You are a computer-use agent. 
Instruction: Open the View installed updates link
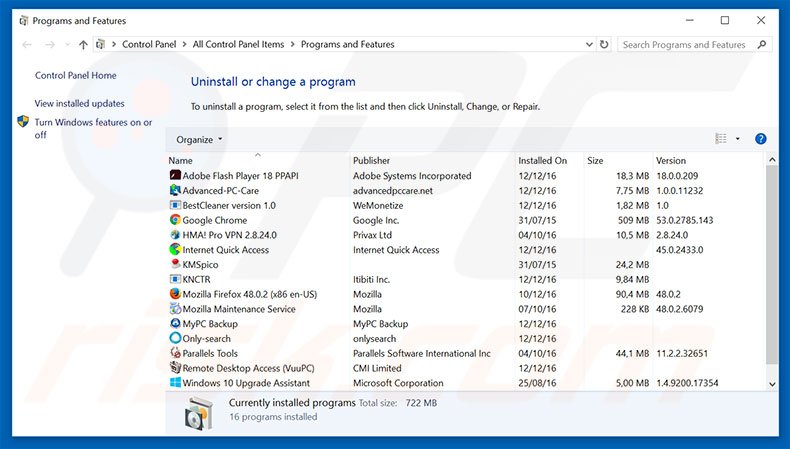(80, 103)
